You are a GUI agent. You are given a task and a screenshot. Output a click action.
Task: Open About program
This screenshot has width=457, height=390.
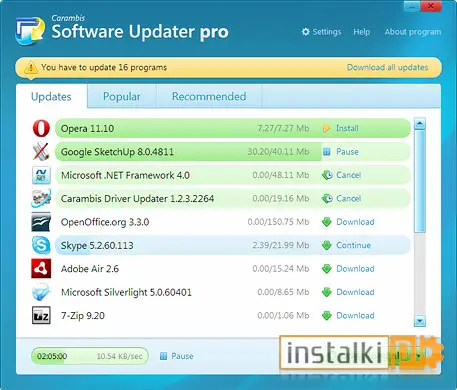click(413, 32)
